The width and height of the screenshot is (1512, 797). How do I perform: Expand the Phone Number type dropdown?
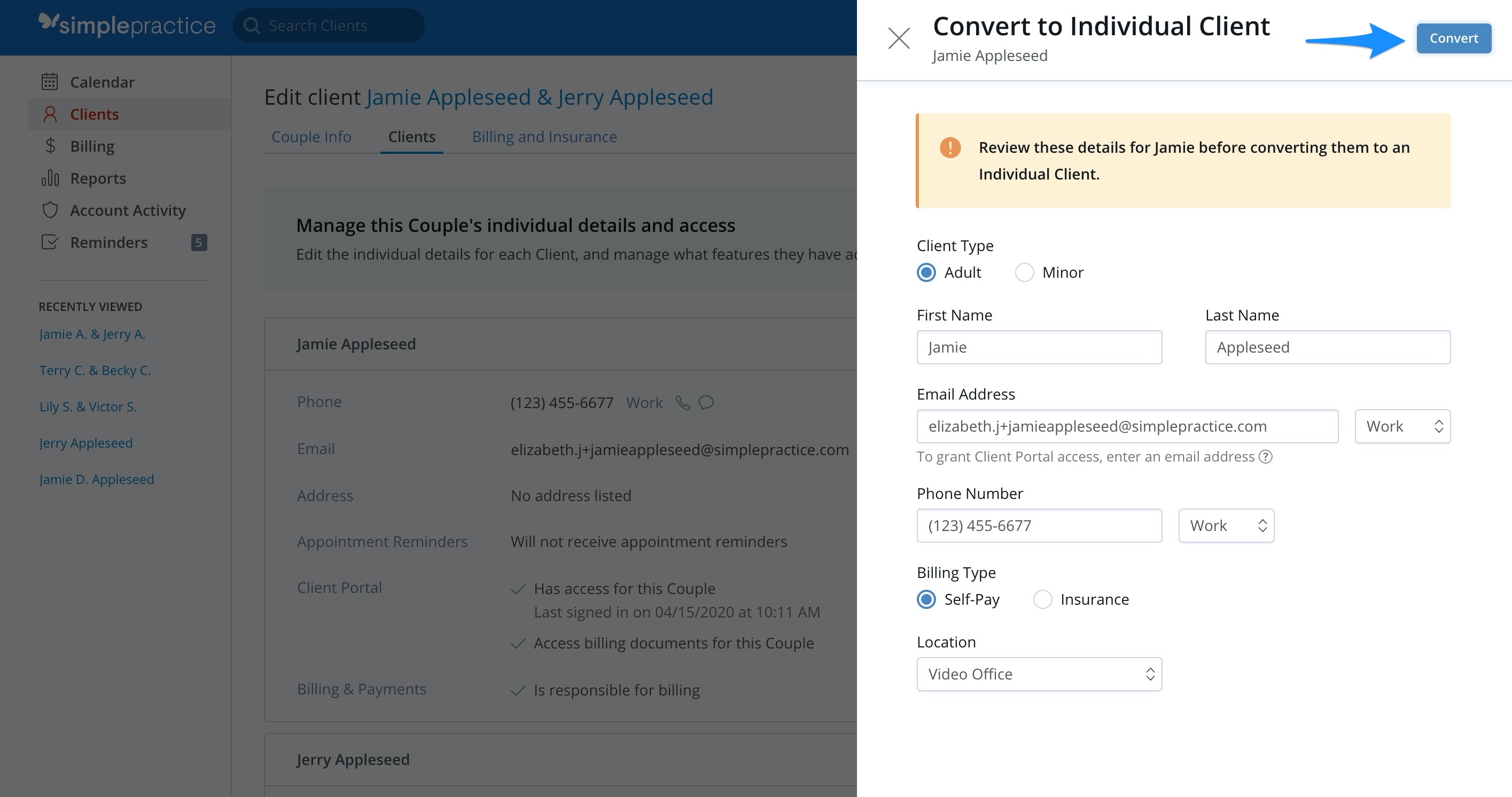point(1225,525)
